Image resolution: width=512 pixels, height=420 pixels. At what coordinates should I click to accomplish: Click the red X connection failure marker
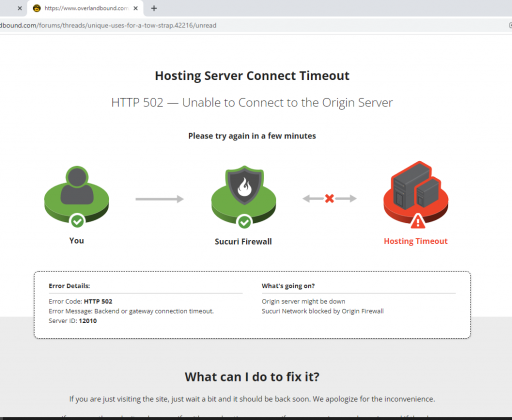tap(329, 199)
